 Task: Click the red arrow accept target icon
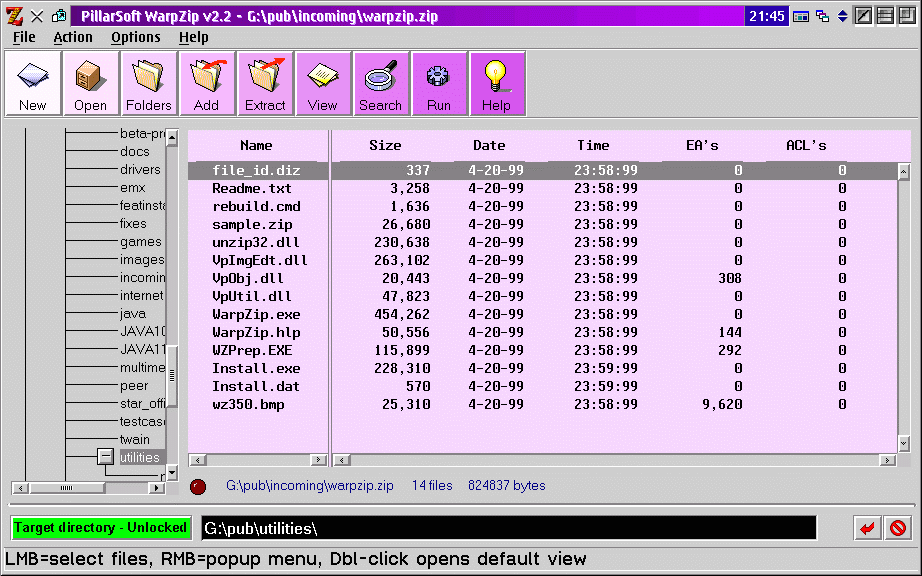click(x=867, y=528)
